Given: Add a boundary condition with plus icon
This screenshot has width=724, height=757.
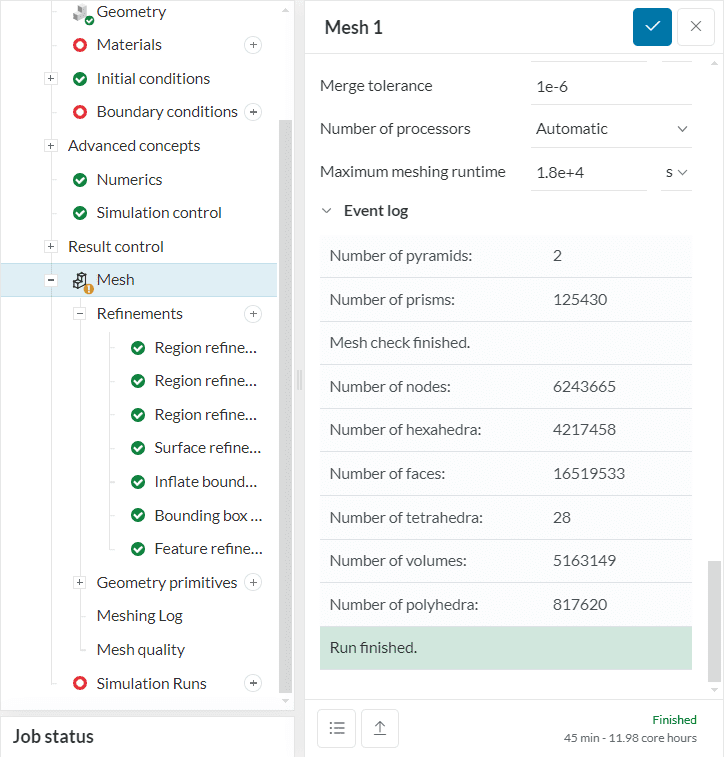Looking at the screenshot, I should [253, 112].
